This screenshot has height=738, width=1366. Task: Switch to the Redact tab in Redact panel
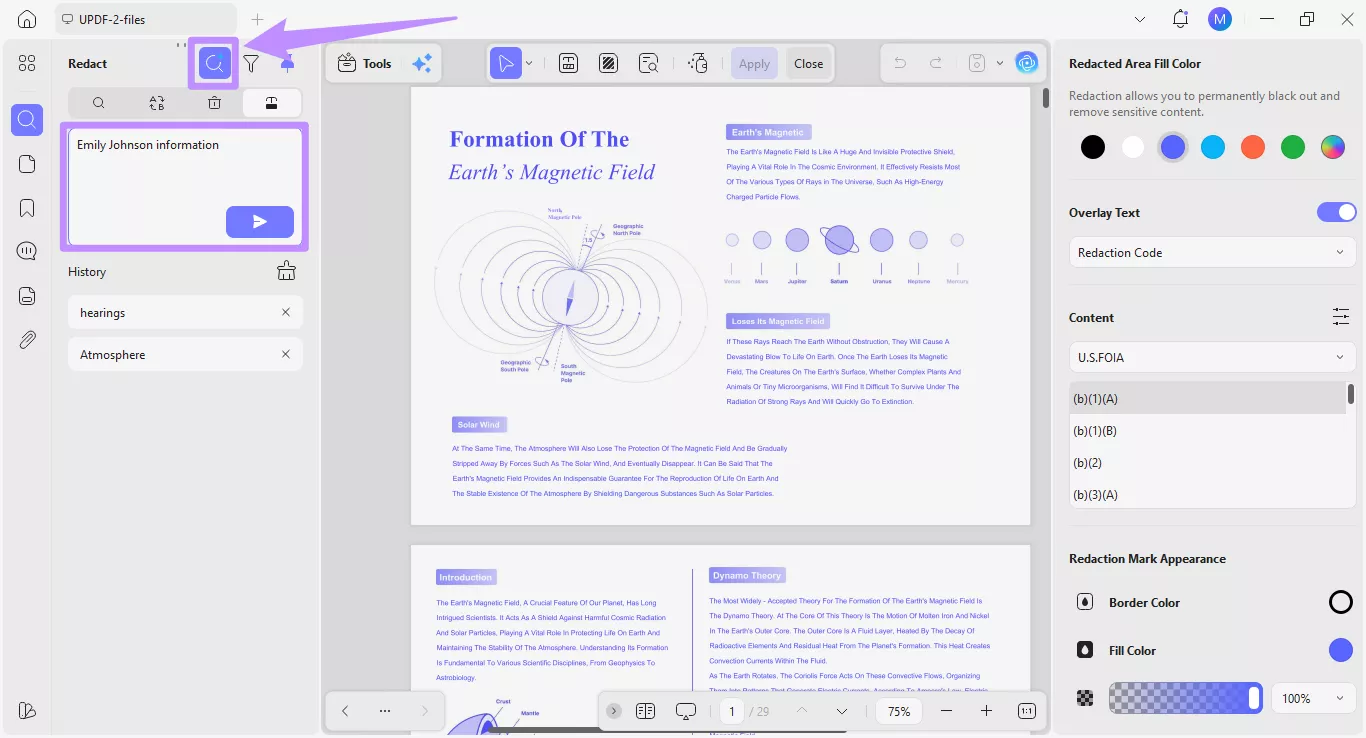pos(272,102)
